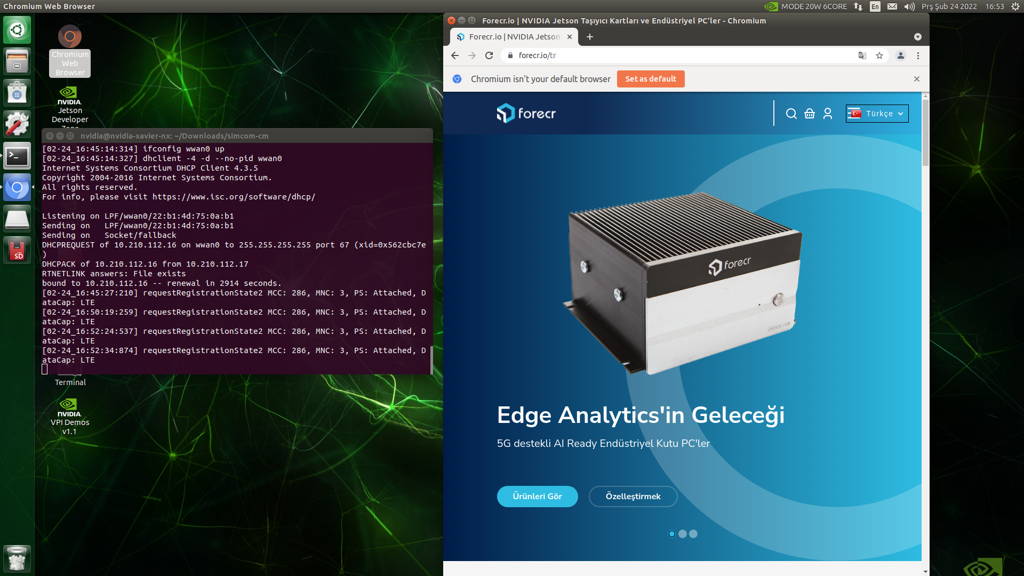Select NVIDIA Jetson Developer Zone desktop icon
Image resolution: width=1024 pixels, height=576 pixels.
tap(70, 106)
